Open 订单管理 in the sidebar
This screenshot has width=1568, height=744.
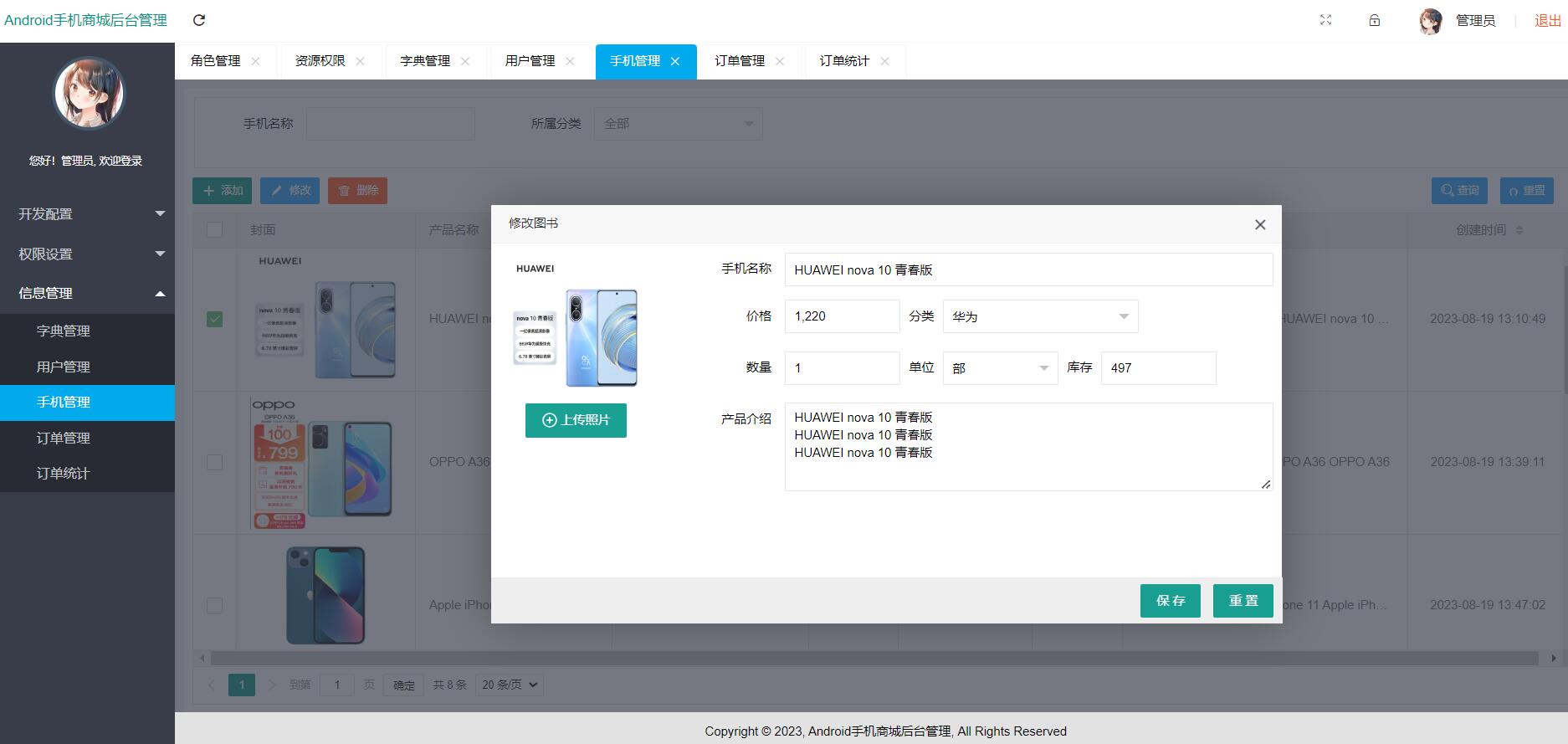pos(87,438)
